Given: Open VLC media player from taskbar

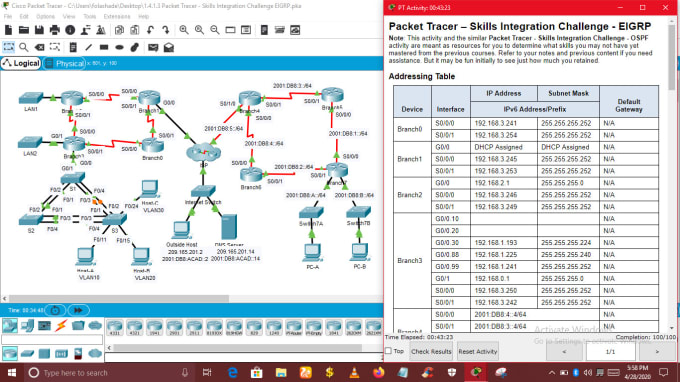Looking at the screenshot, I should 354,372.
